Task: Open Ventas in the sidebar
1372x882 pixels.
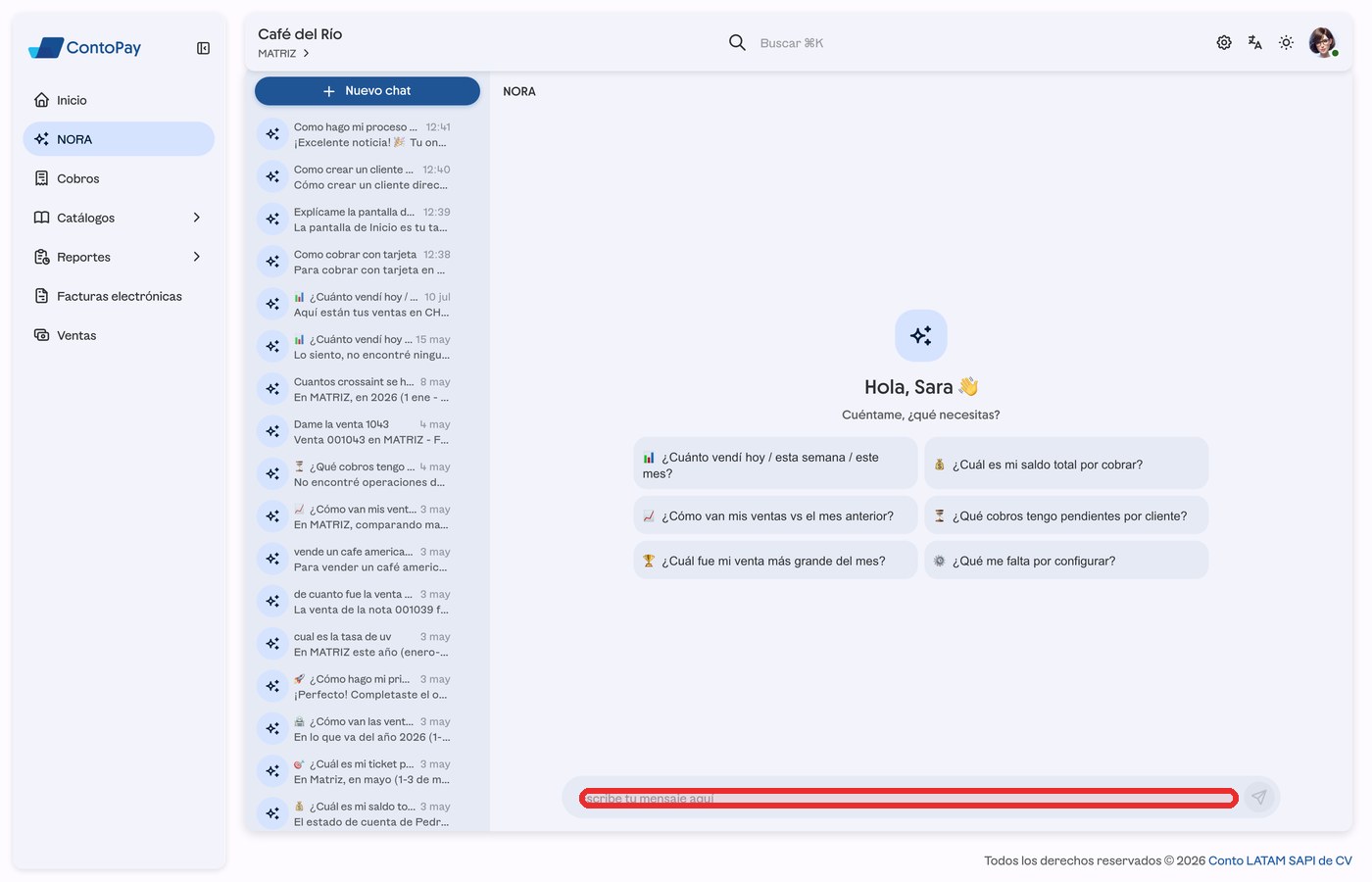Action: click(119, 335)
